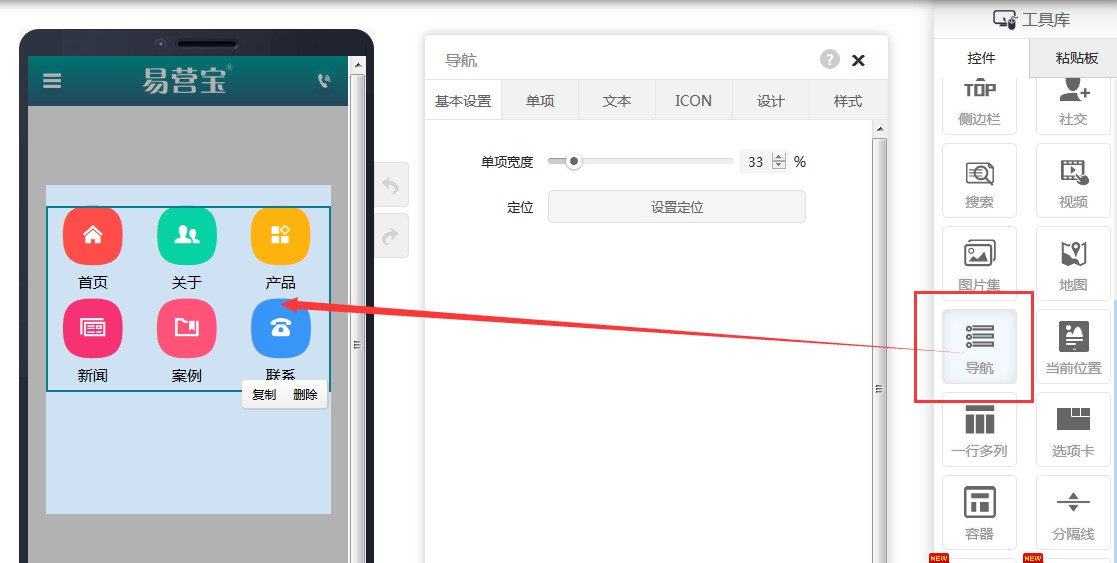Viewport: 1117px width, 563px height.
Task: Select the 联系 contact phone icon
Action: tap(281, 328)
